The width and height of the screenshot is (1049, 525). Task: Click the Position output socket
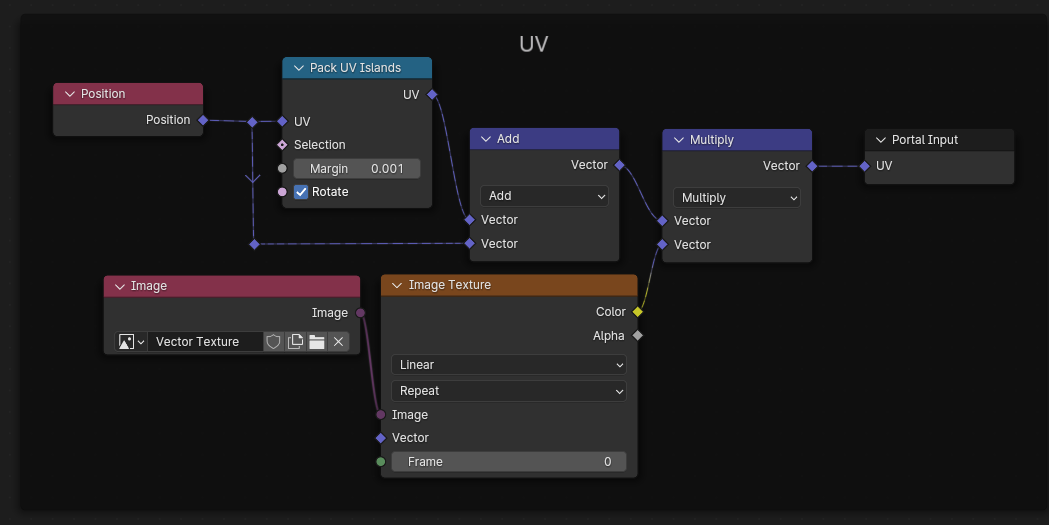[203, 120]
